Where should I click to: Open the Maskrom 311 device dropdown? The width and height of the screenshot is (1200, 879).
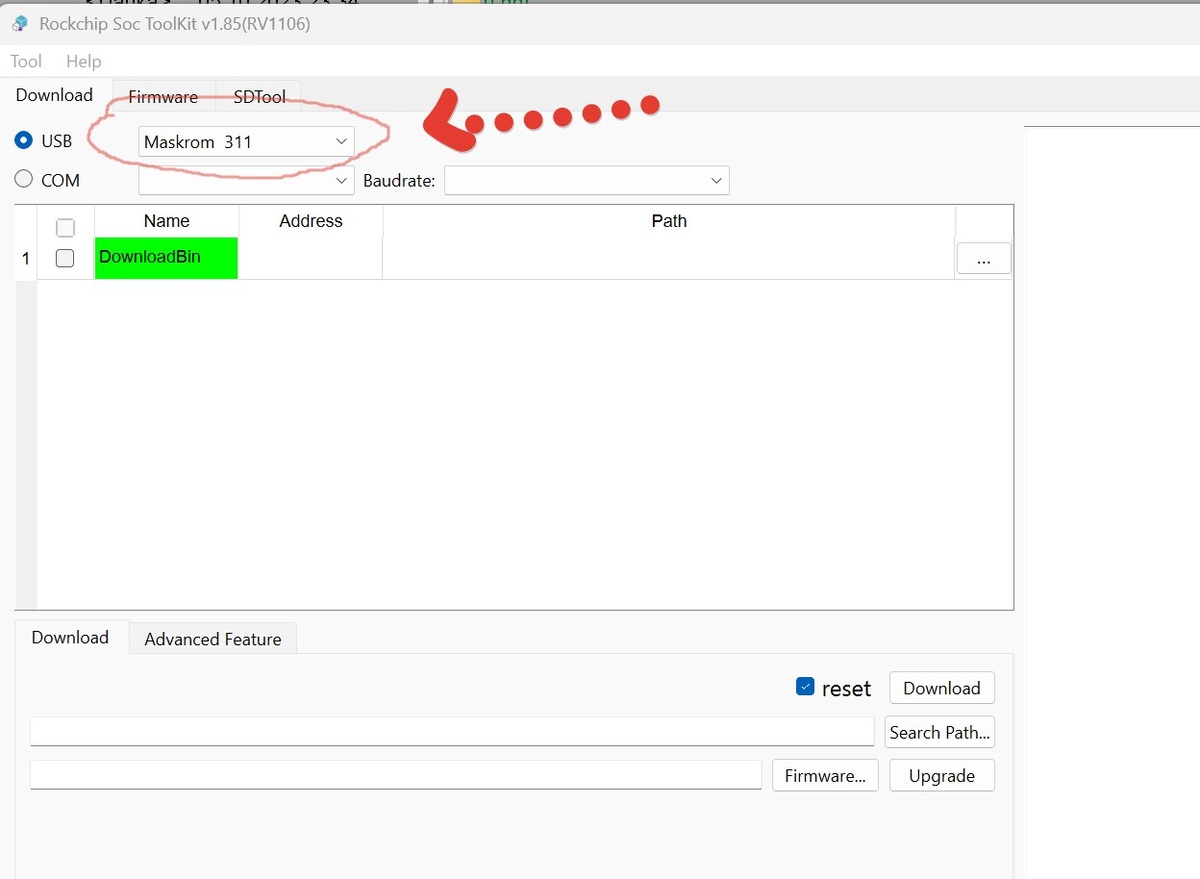click(x=246, y=141)
